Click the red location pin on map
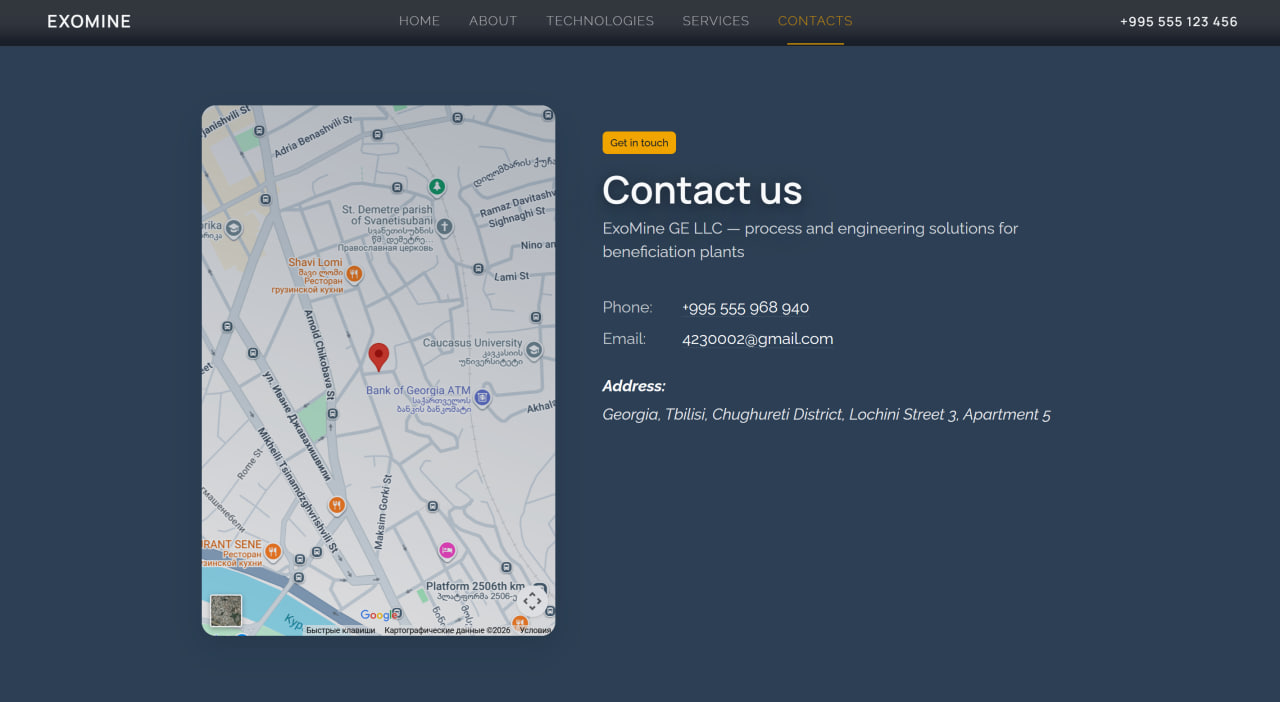The height and width of the screenshot is (702, 1280). (378, 357)
